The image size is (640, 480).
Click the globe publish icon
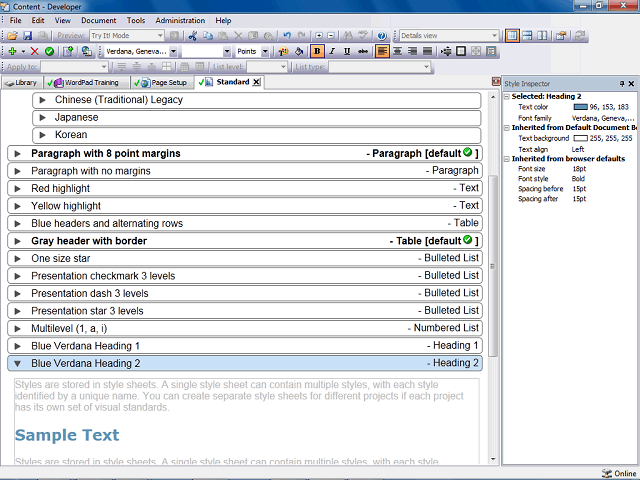(x=87, y=51)
